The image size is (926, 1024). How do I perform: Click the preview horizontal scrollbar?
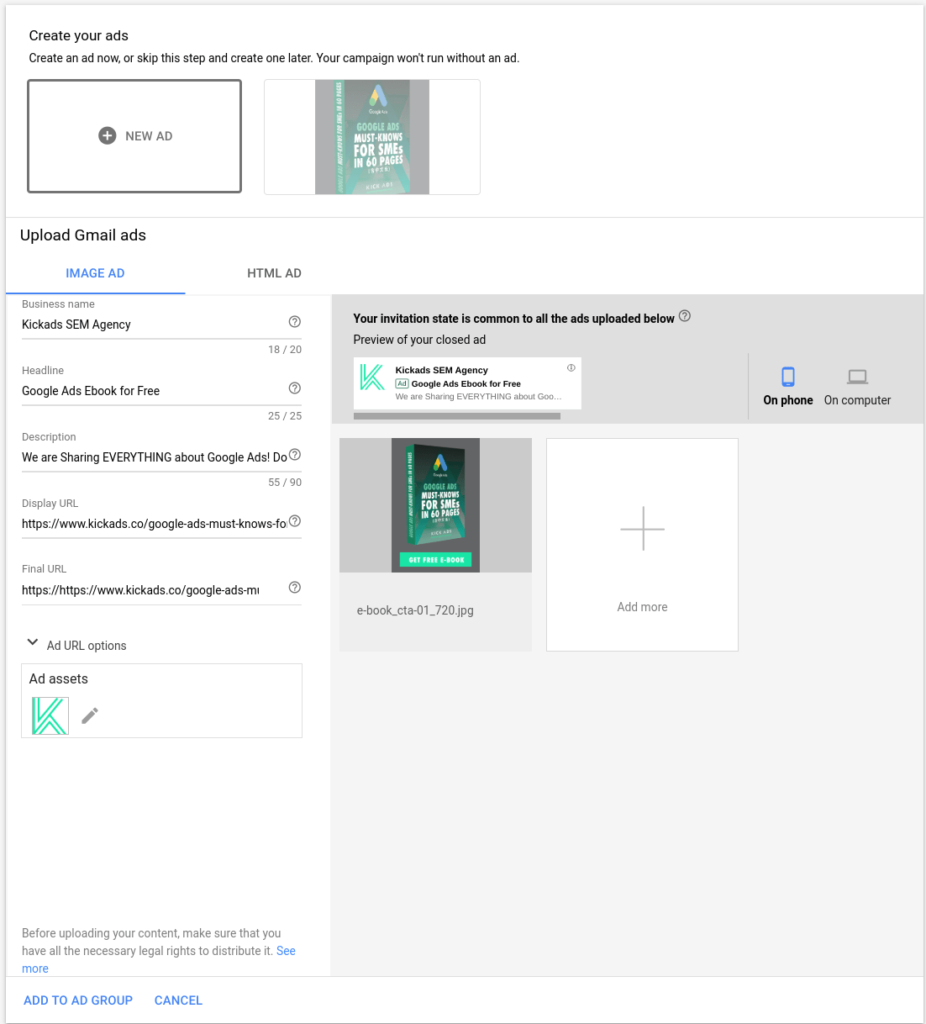(x=456, y=416)
